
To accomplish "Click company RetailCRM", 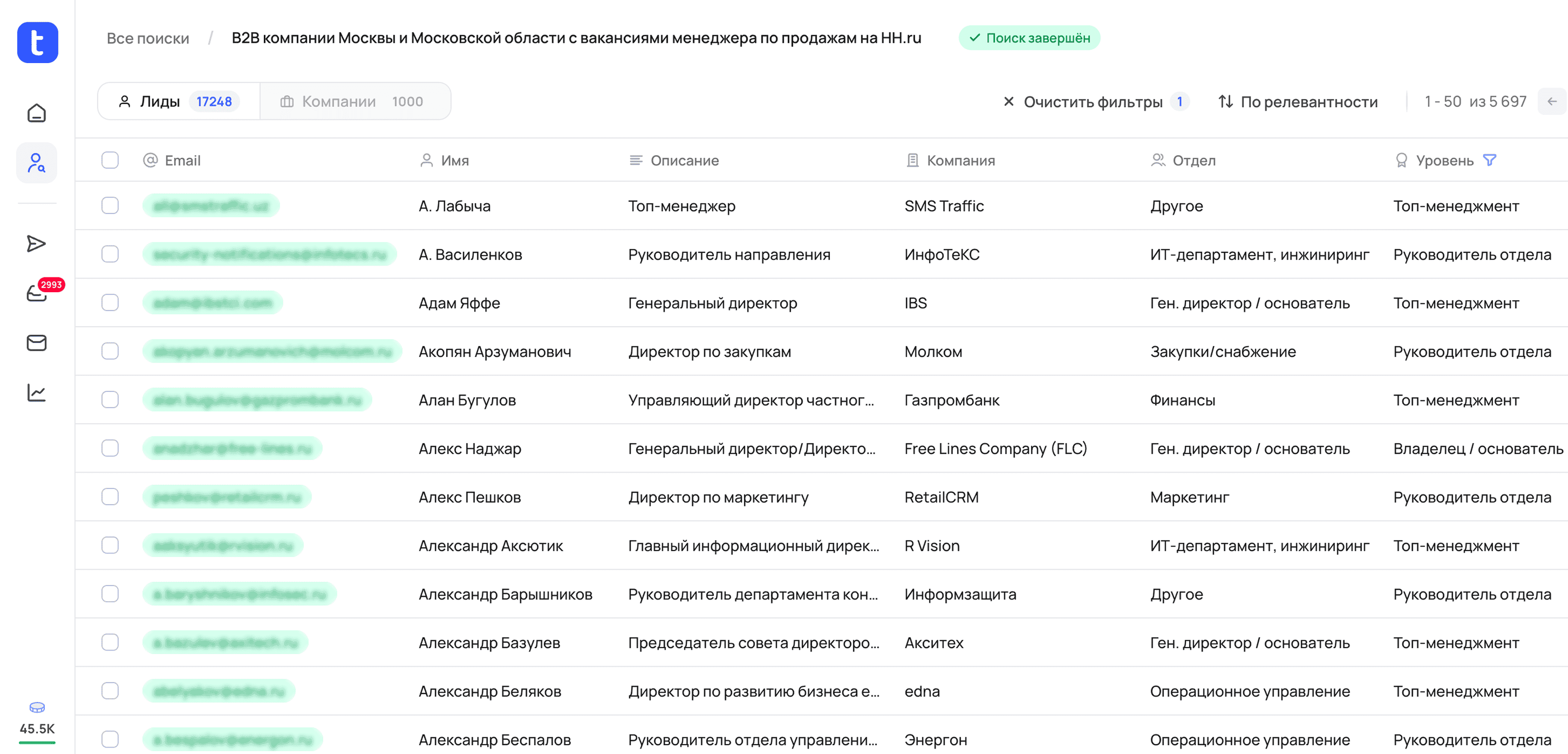I will point(941,497).
